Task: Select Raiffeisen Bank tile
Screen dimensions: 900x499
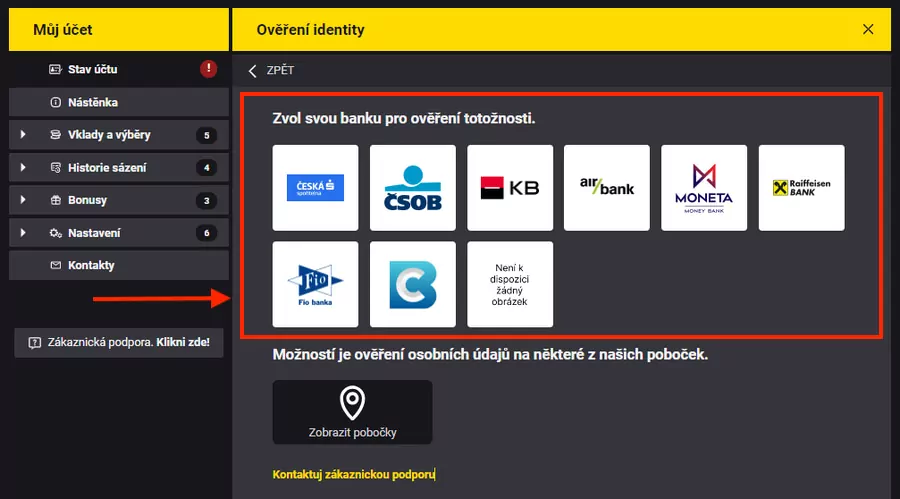Action: point(801,188)
